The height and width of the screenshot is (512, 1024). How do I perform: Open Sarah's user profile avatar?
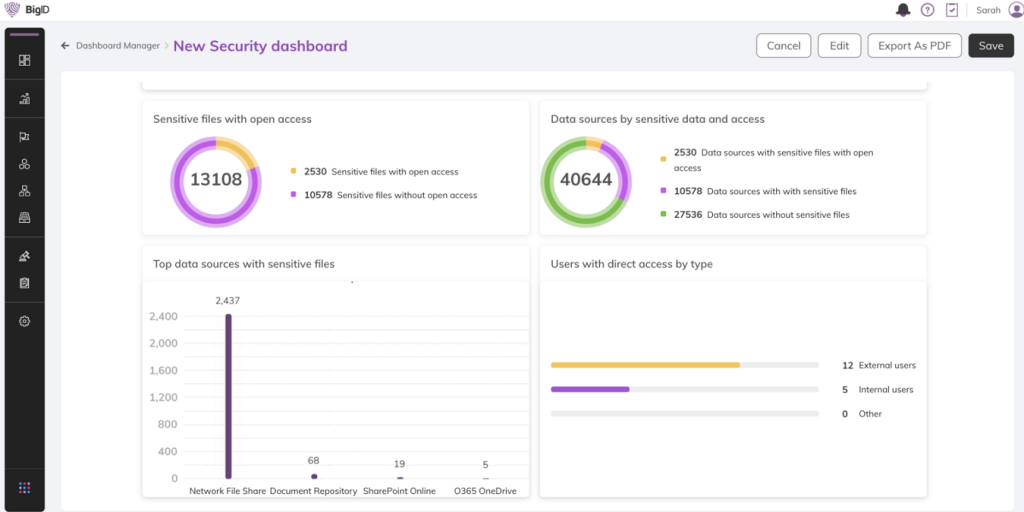tap(1015, 10)
